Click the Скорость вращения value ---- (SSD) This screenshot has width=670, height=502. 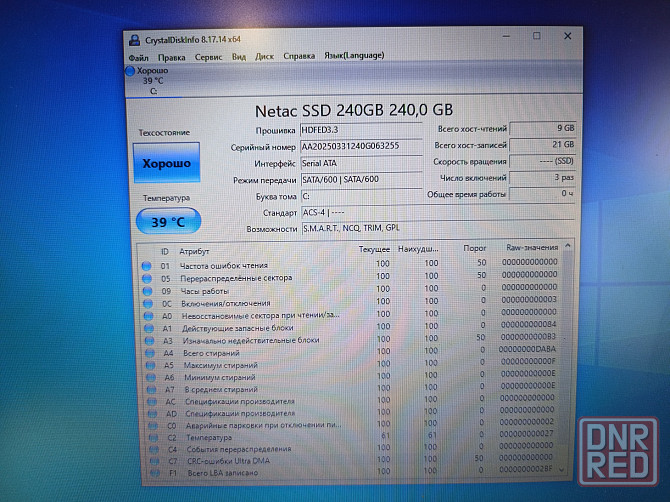pyautogui.click(x=543, y=161)
